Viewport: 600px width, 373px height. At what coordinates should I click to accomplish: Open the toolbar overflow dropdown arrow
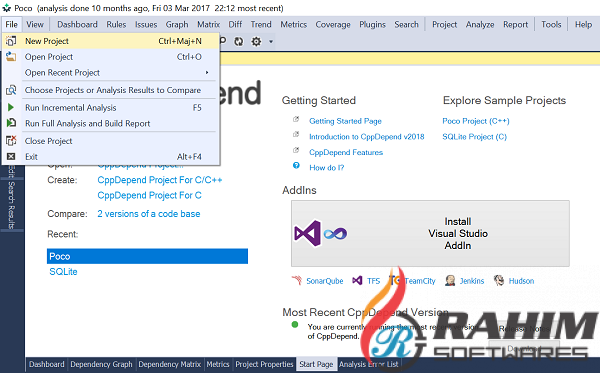coord(271,41)
